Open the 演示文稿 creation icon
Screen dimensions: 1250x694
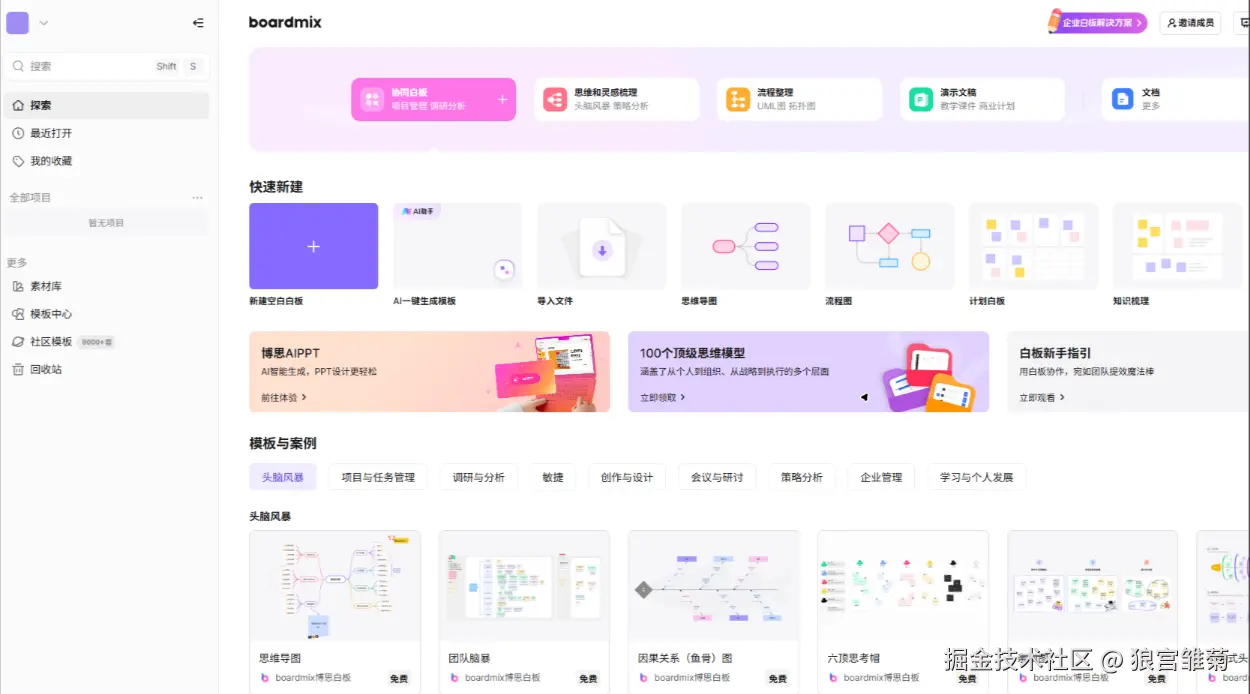(x=920, y=99)
